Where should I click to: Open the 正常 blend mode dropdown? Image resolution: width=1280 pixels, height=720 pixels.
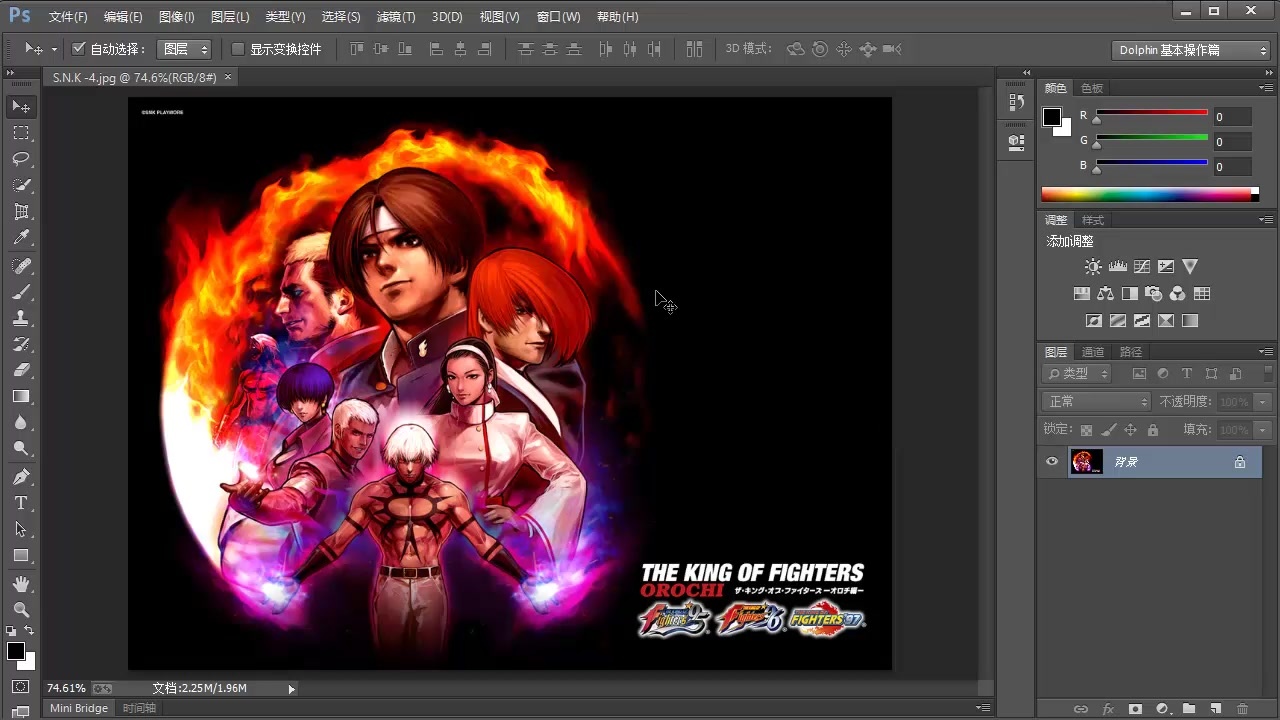click(x=1097, y=401)
